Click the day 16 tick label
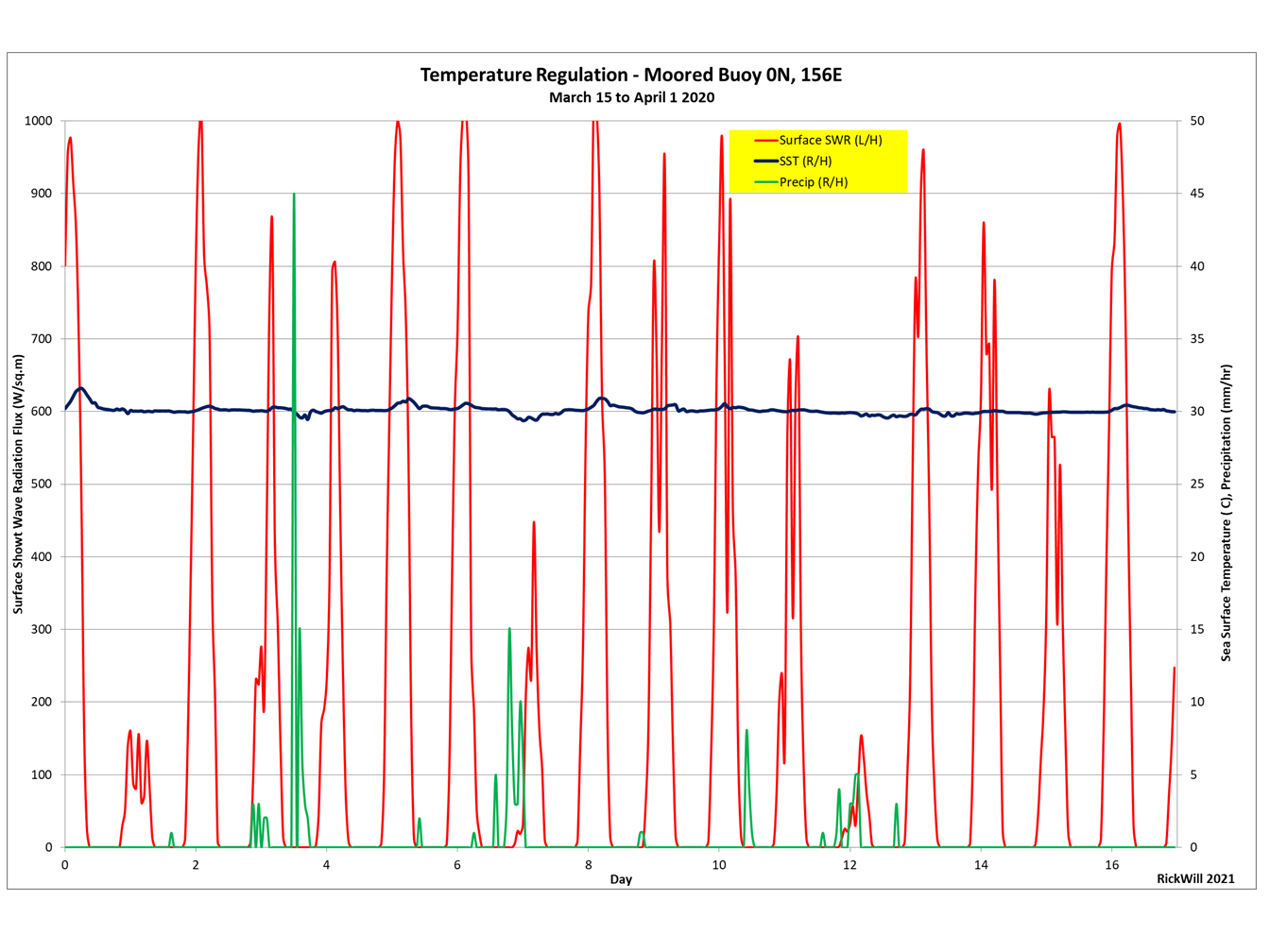This screenshot has width=1270, height=952. tap(1111, 865)
